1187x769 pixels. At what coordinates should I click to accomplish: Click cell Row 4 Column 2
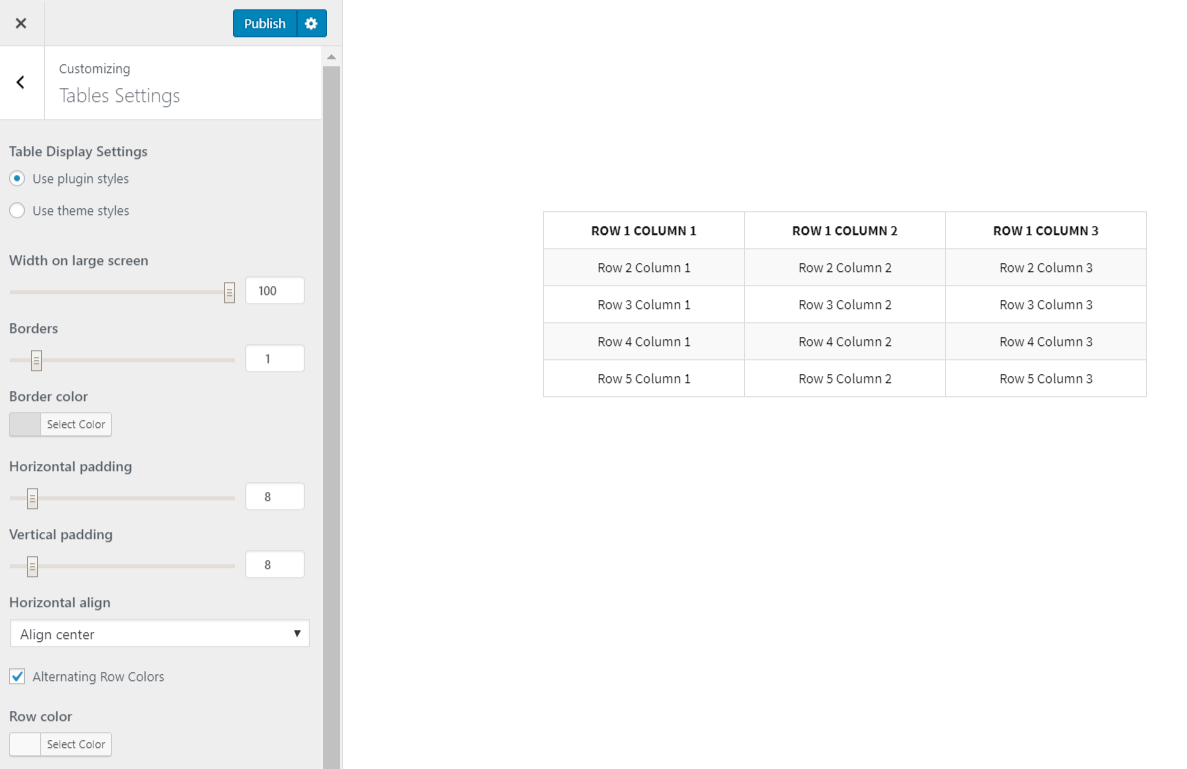[x=845, y=342]
